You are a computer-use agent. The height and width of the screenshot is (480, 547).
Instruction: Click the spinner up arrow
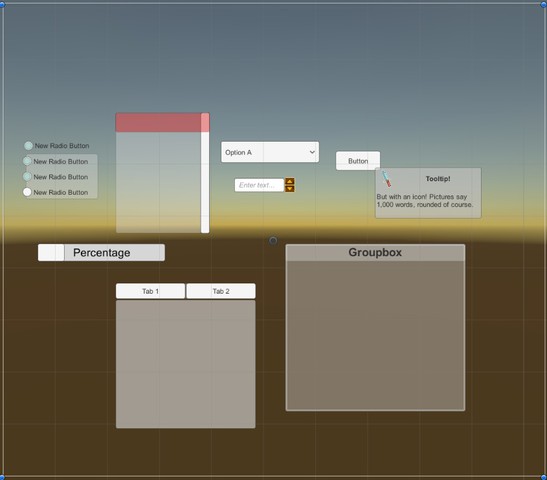pos(290,181)
